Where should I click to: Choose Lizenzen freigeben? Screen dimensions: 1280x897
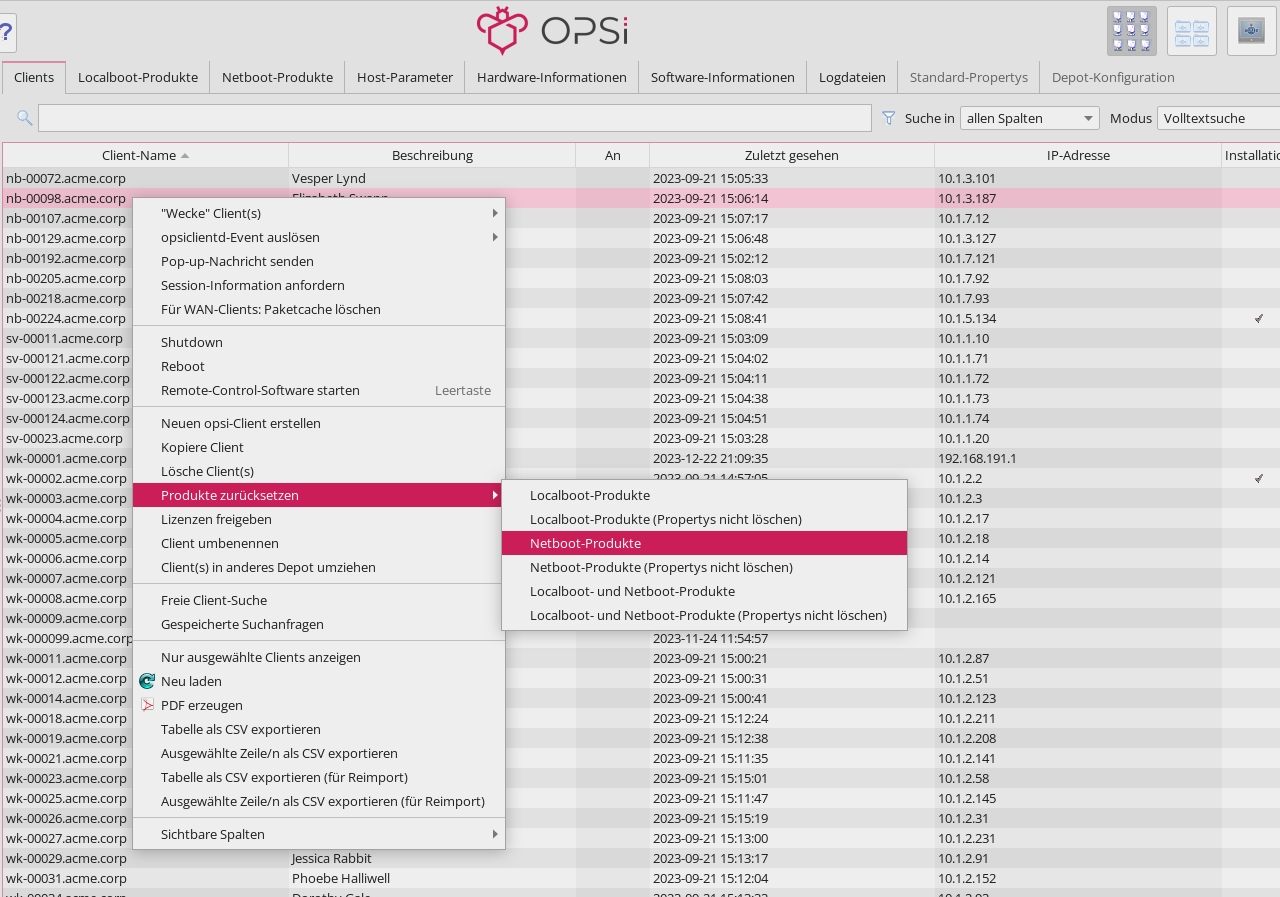(x=319, y=519)
